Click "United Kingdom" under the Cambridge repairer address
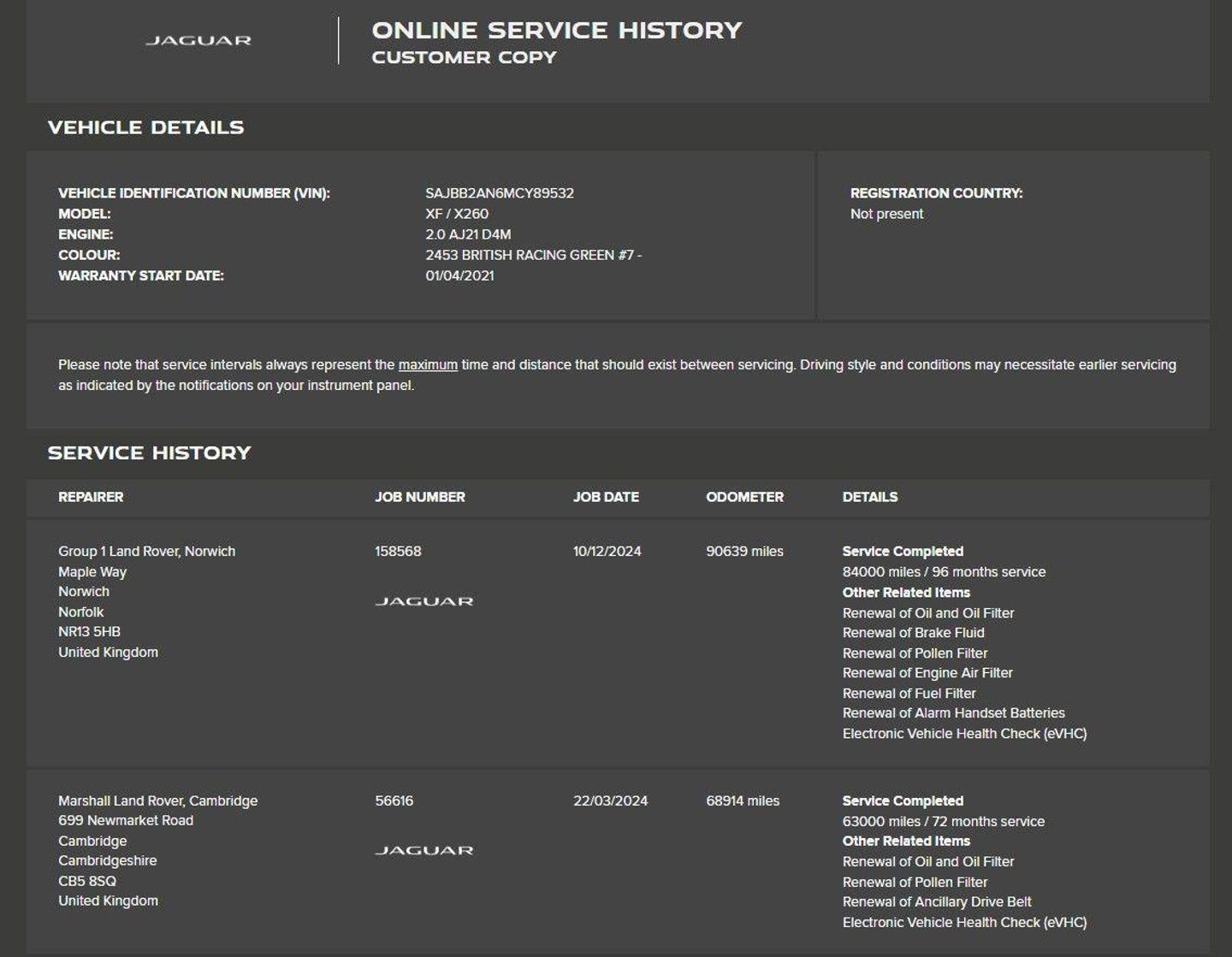 109,901
